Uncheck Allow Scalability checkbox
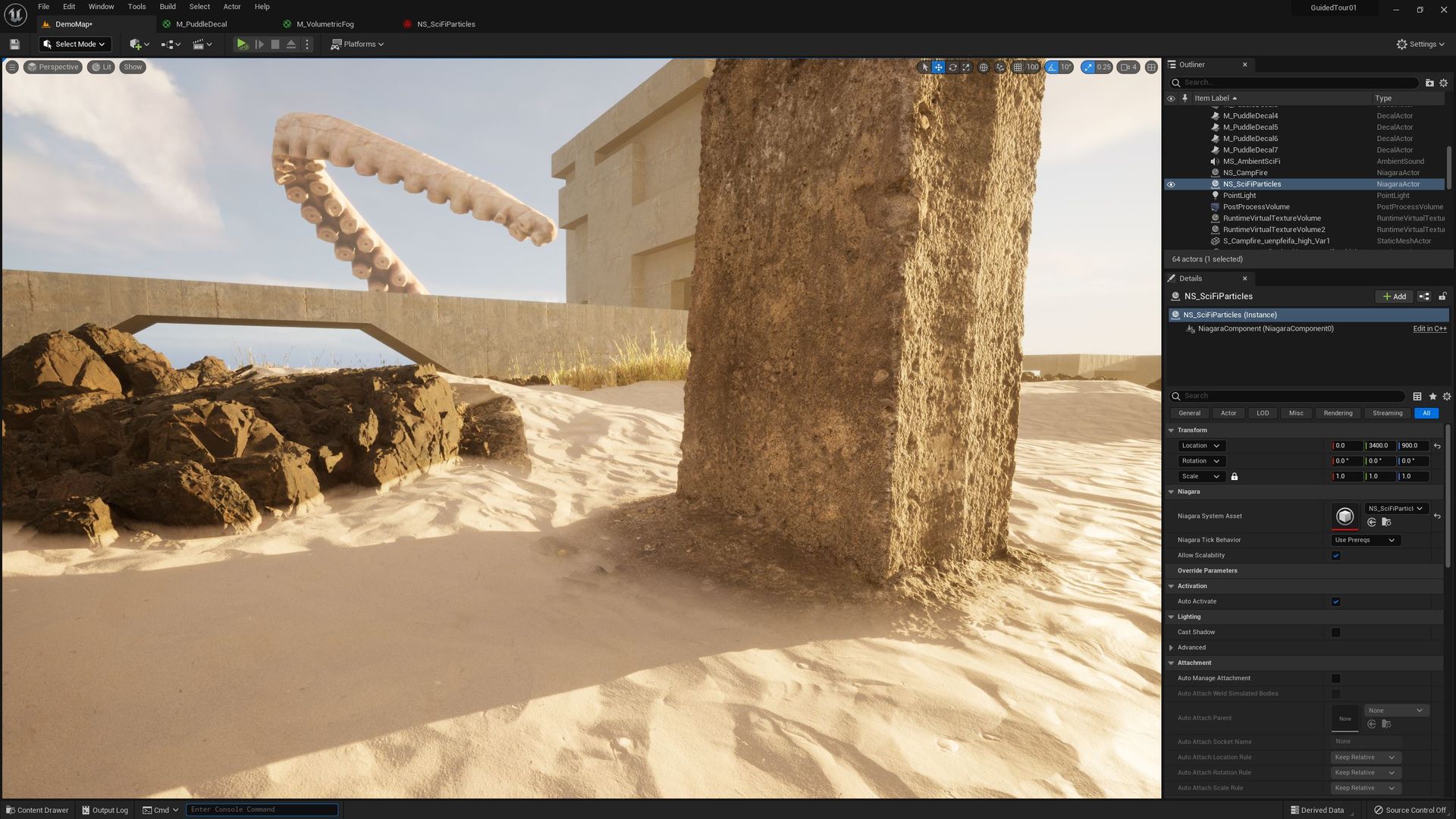Image resolution: width=1456 pixels, height=819 pixels. (x=1336, y=555)
